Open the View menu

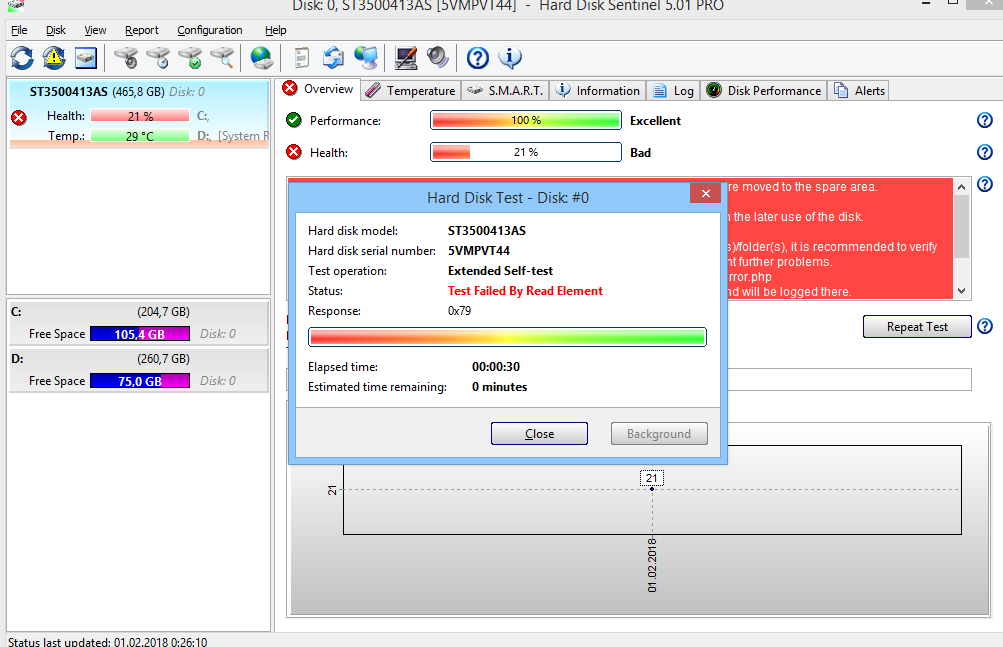[x=95, y=30]
